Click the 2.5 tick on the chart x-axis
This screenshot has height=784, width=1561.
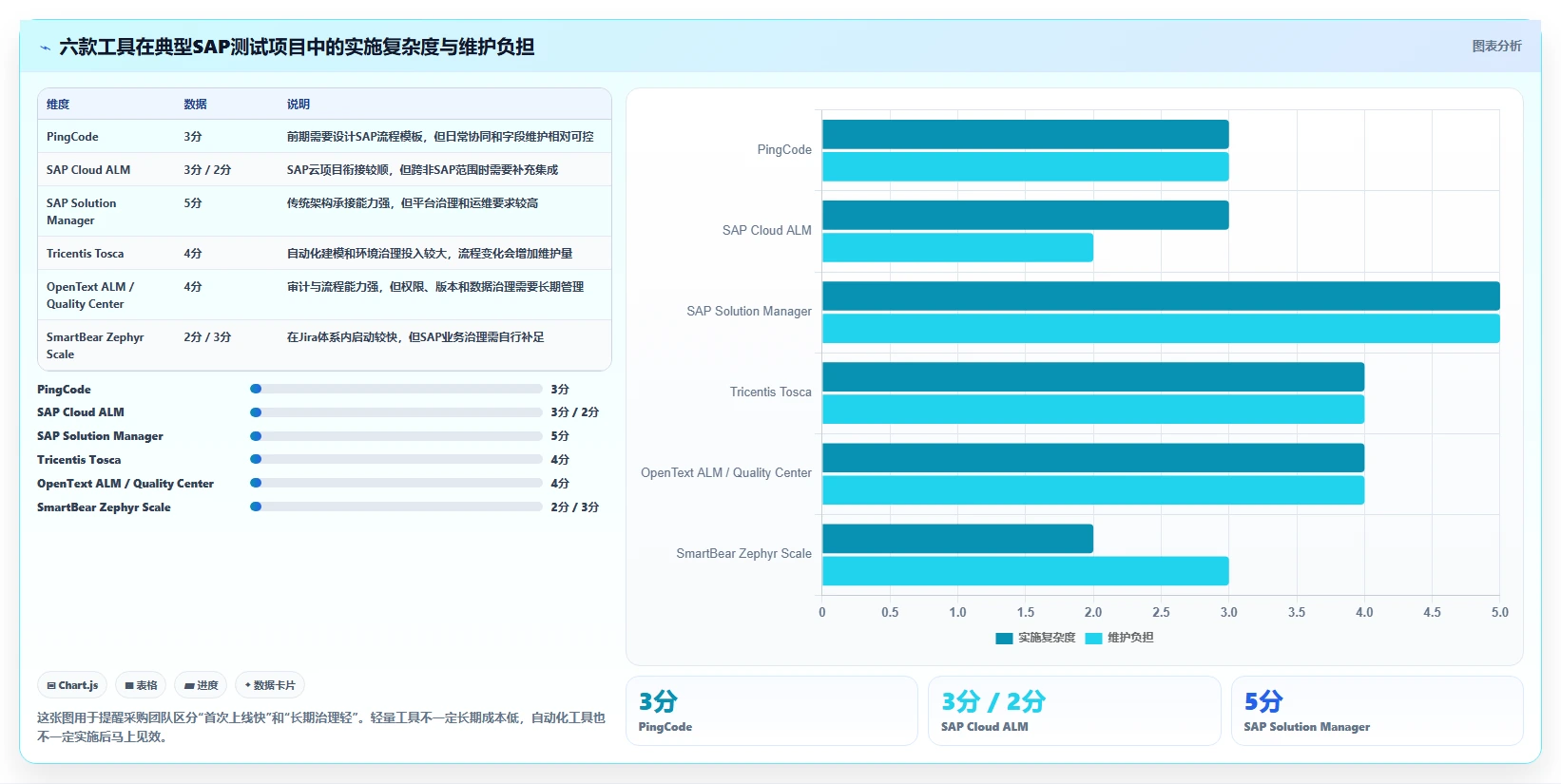tap(1161, 613)
